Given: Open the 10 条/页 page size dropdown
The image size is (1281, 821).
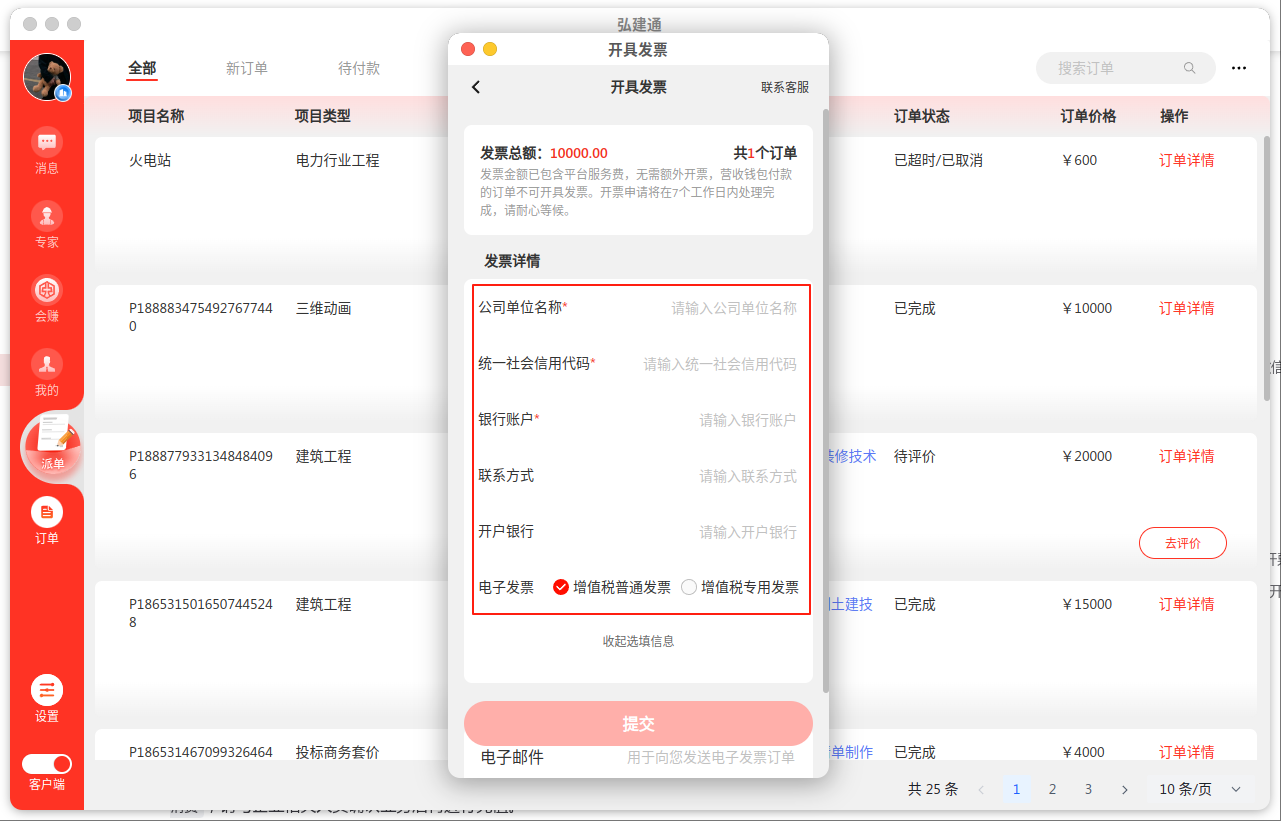Looking at the screenshot, I should tap(1199, 789).
